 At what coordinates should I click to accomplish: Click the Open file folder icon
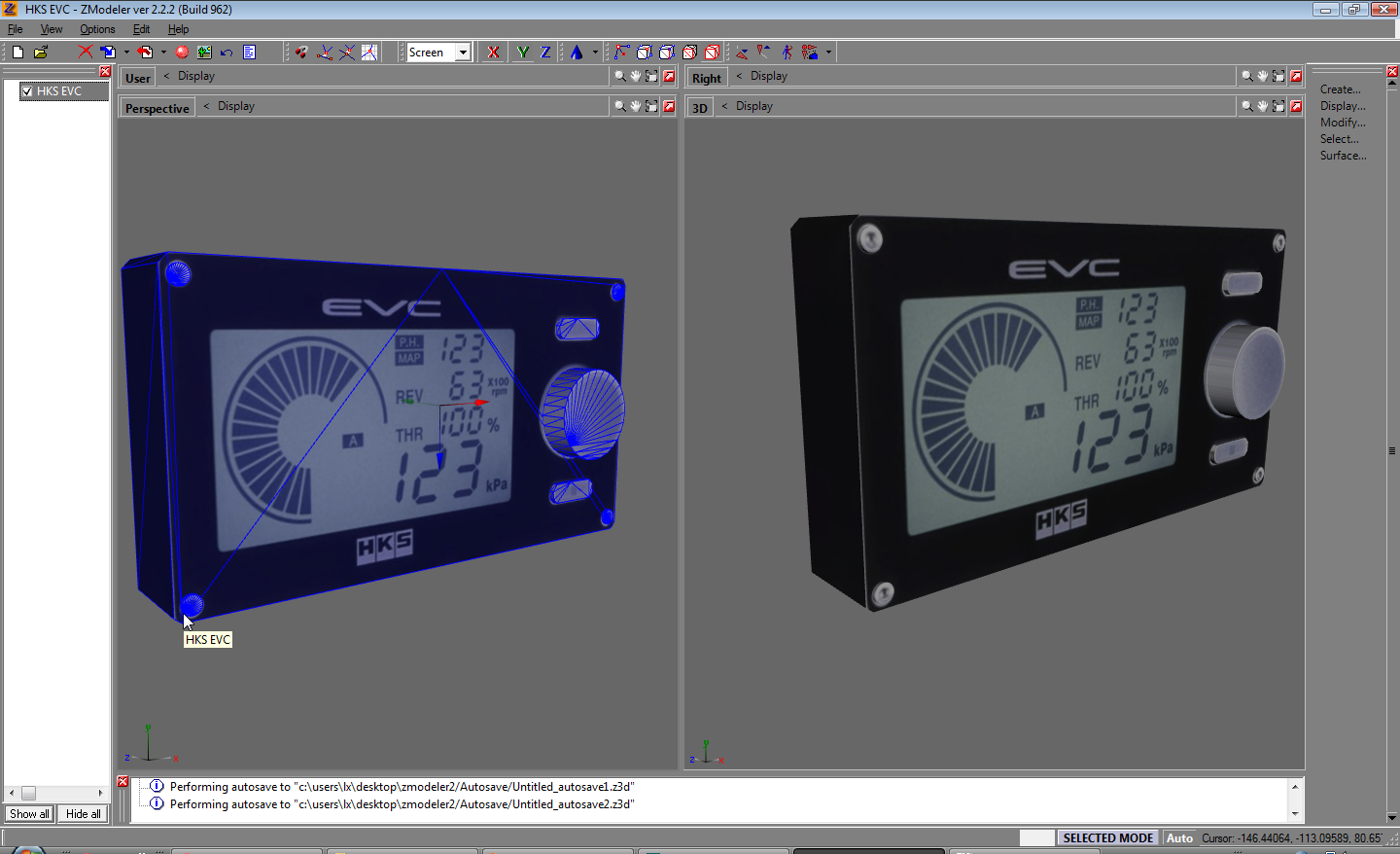tap(41, 53)
